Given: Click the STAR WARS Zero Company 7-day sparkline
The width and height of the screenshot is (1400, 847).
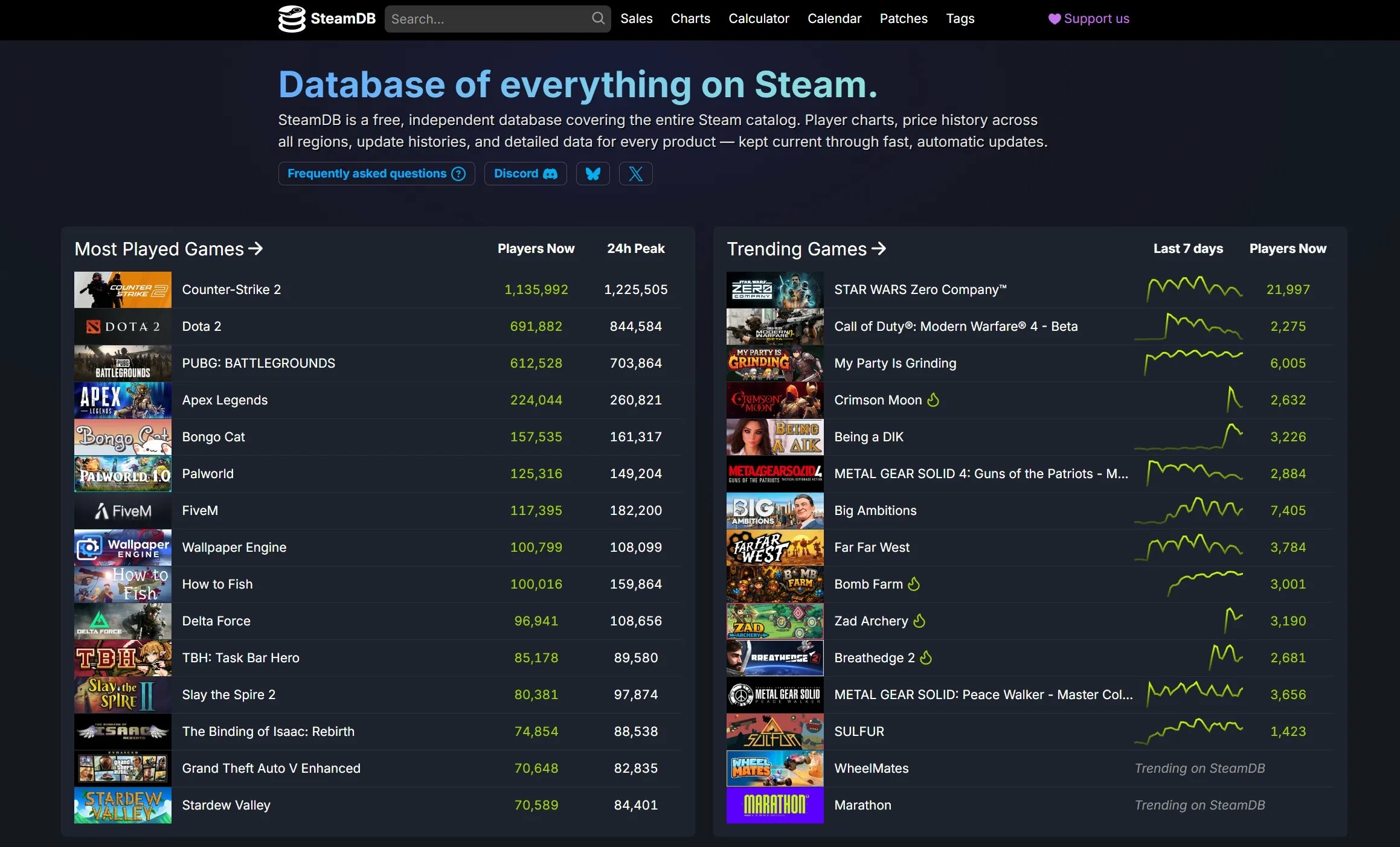Looking at the screenshot, I should [1194, 289].
